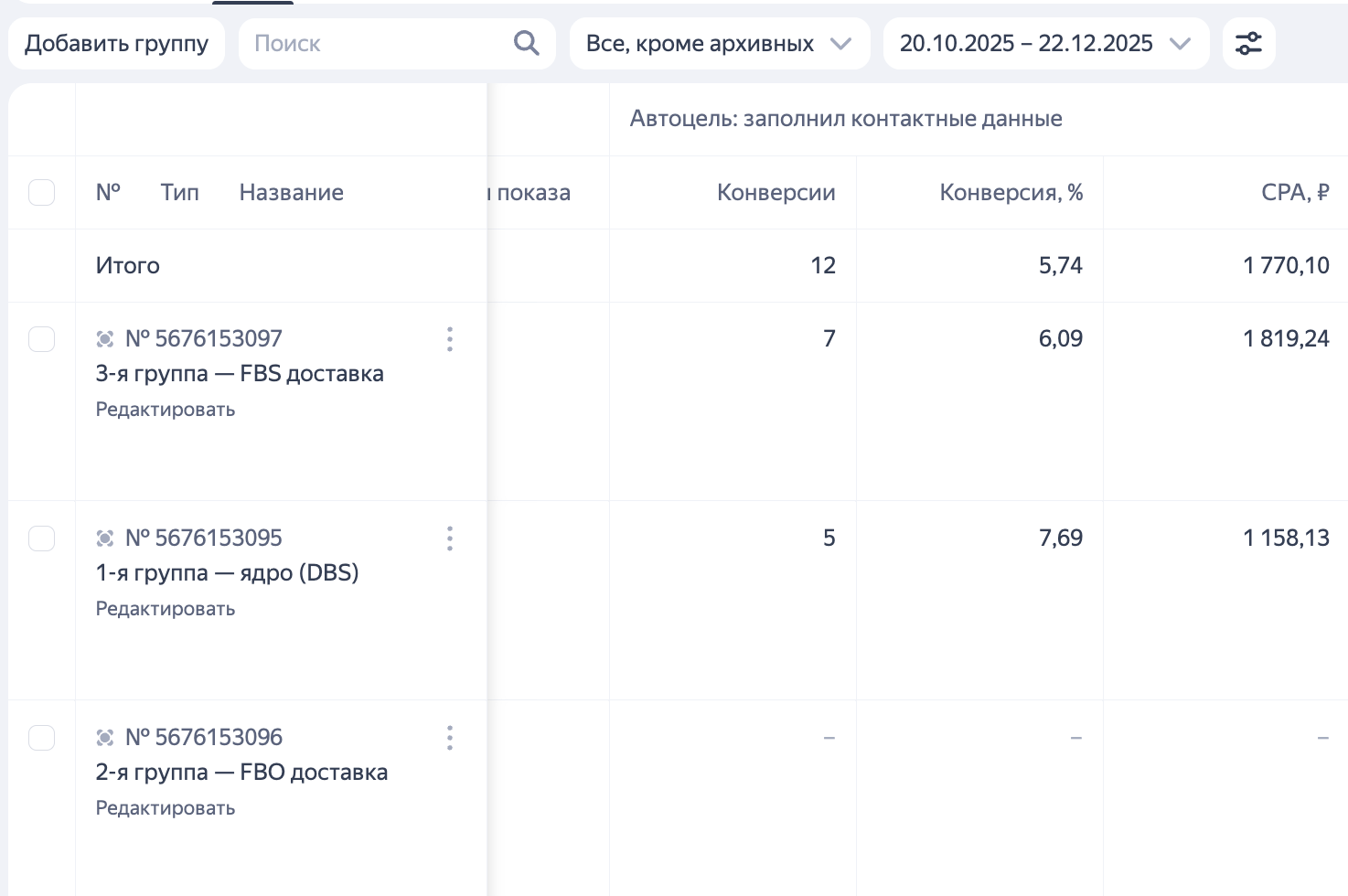Expand the "Все, кроме архивных" filter dropdown

click(719, 44)
